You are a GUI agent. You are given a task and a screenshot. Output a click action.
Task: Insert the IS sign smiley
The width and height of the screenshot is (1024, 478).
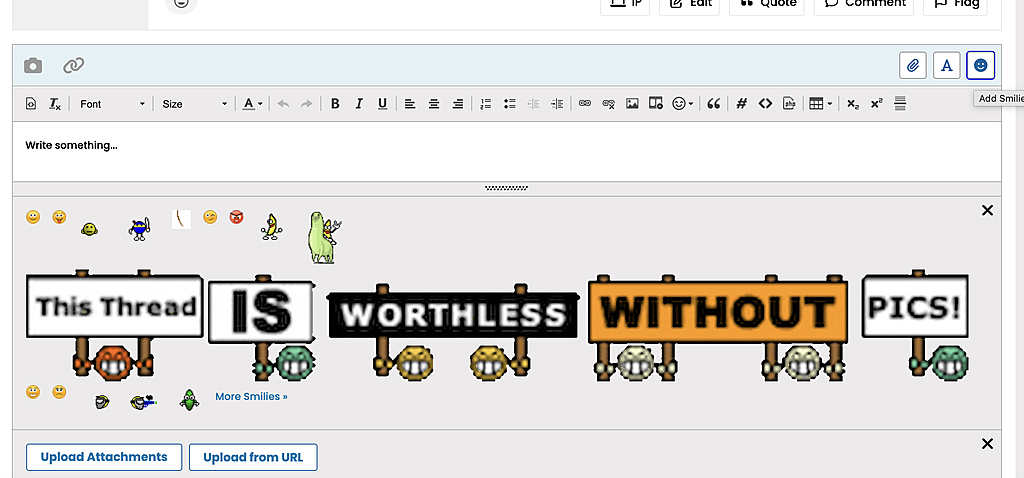[263, 330]
